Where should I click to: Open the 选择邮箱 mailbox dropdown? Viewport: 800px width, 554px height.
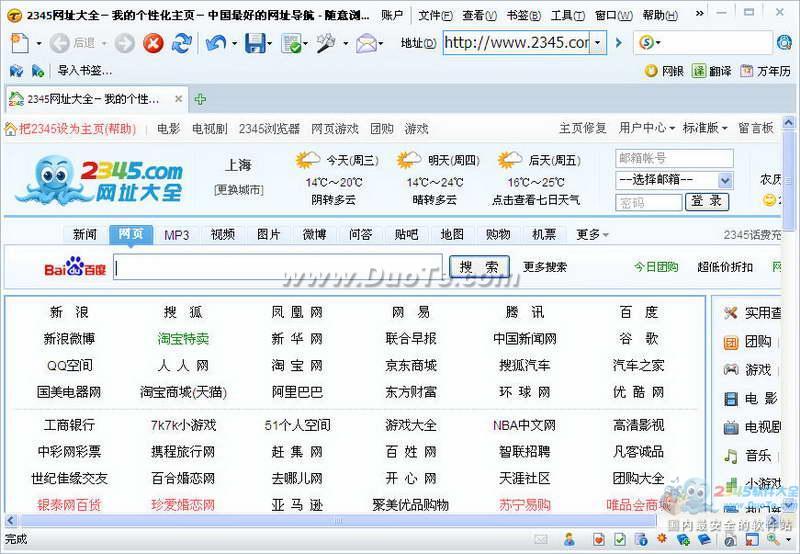click(725, 180)
